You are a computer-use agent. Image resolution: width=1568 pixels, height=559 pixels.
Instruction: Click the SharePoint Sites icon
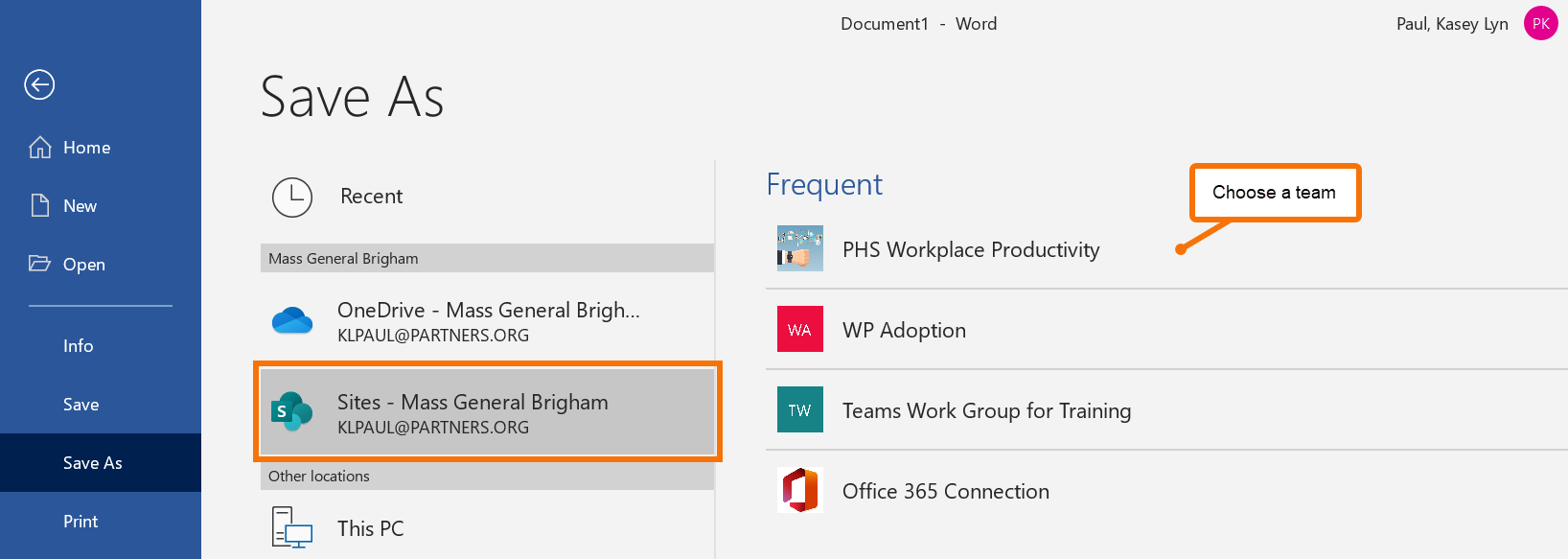292,411
